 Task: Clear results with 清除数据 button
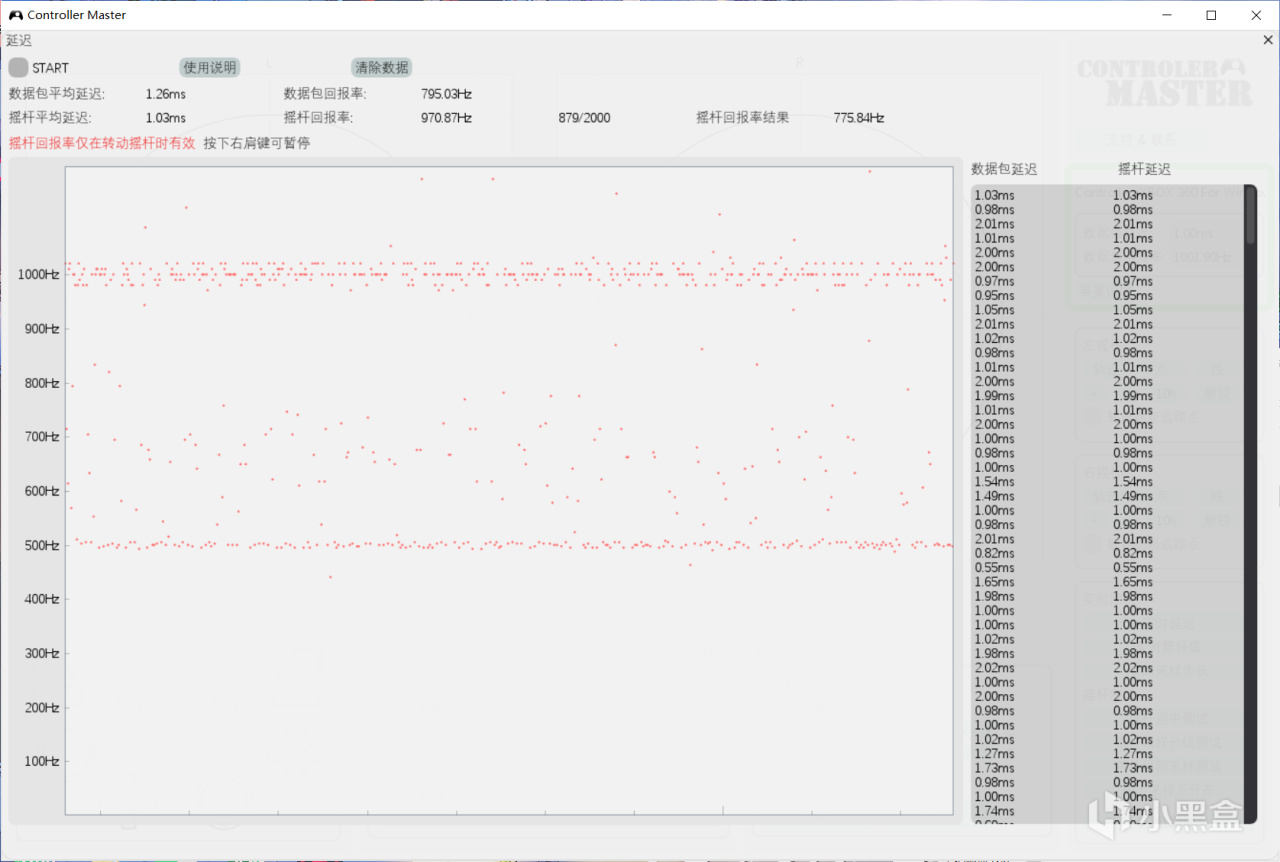(382, 68)
